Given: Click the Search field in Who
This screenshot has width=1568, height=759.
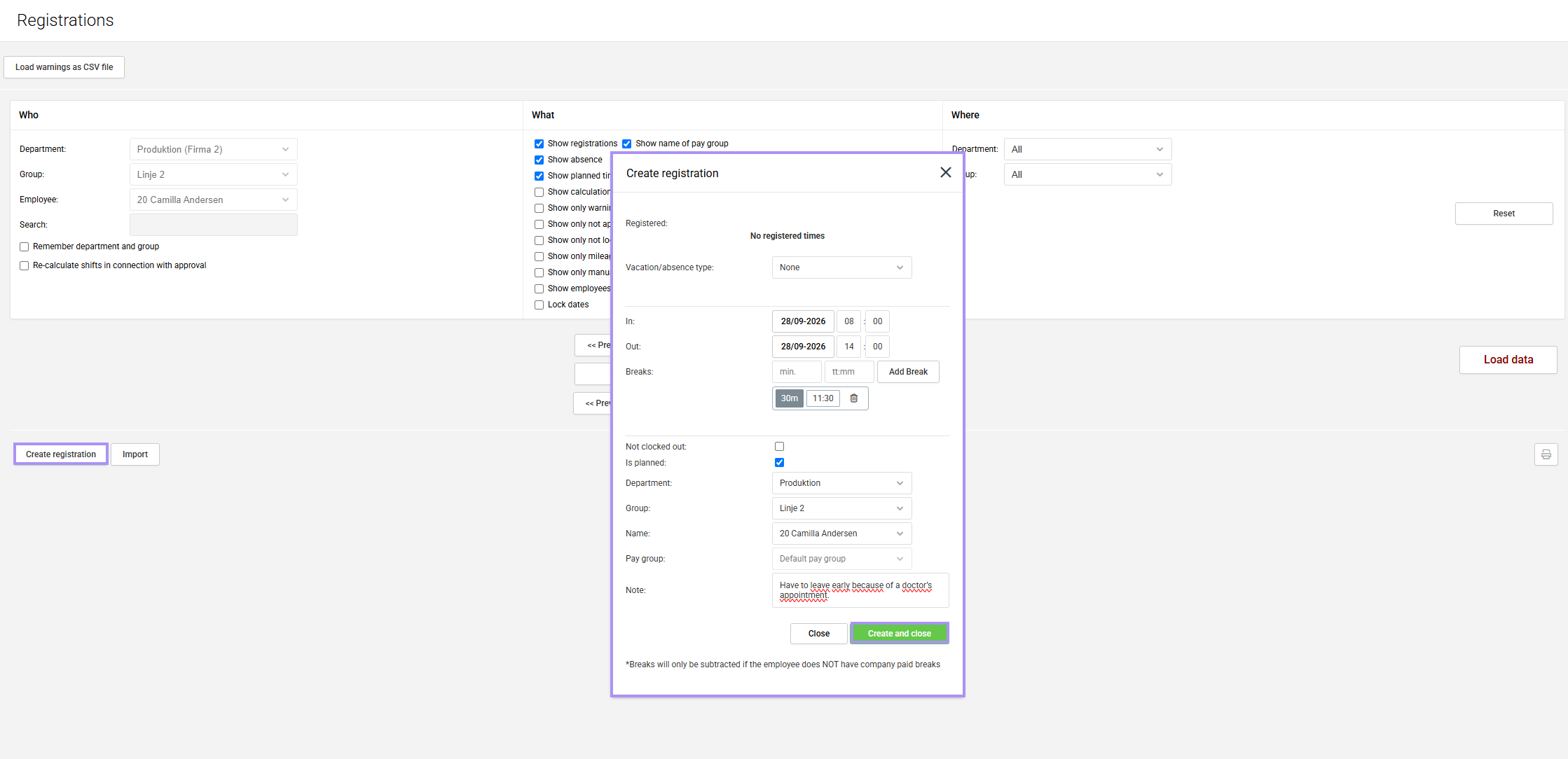Looking at the screenshot, I should (x=213, y=225).
